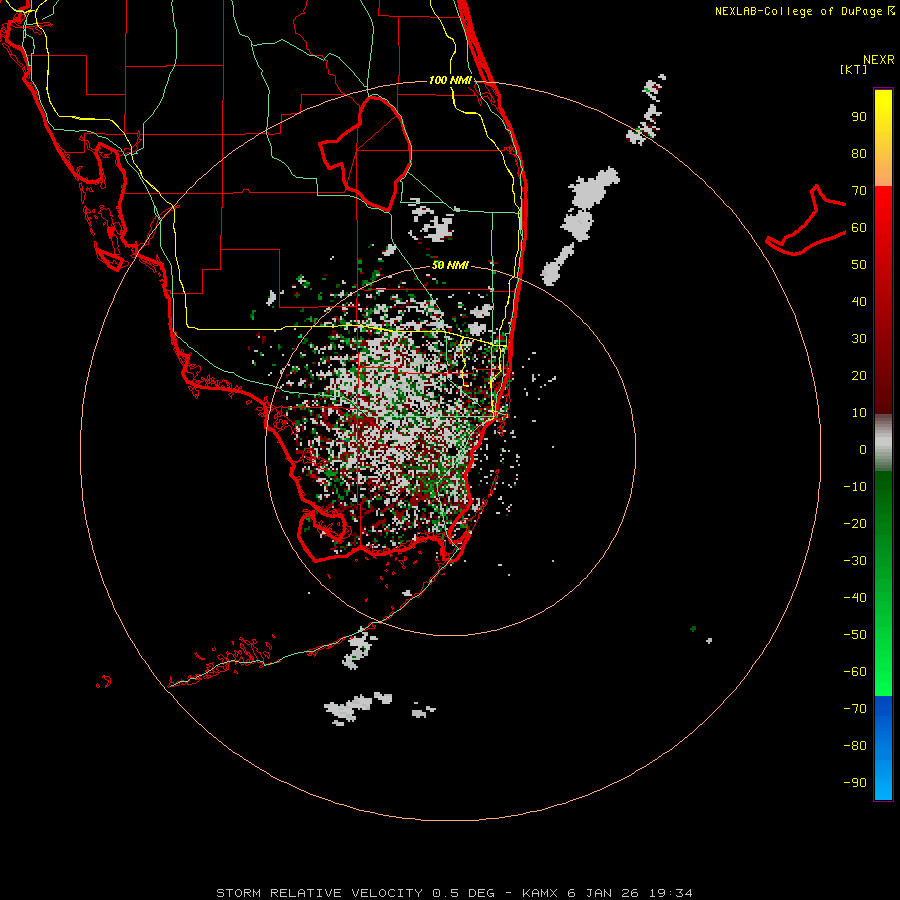900x900 pixels.
Task: Click the NEXR label above the color scale
Action: (x=878, y=60)
